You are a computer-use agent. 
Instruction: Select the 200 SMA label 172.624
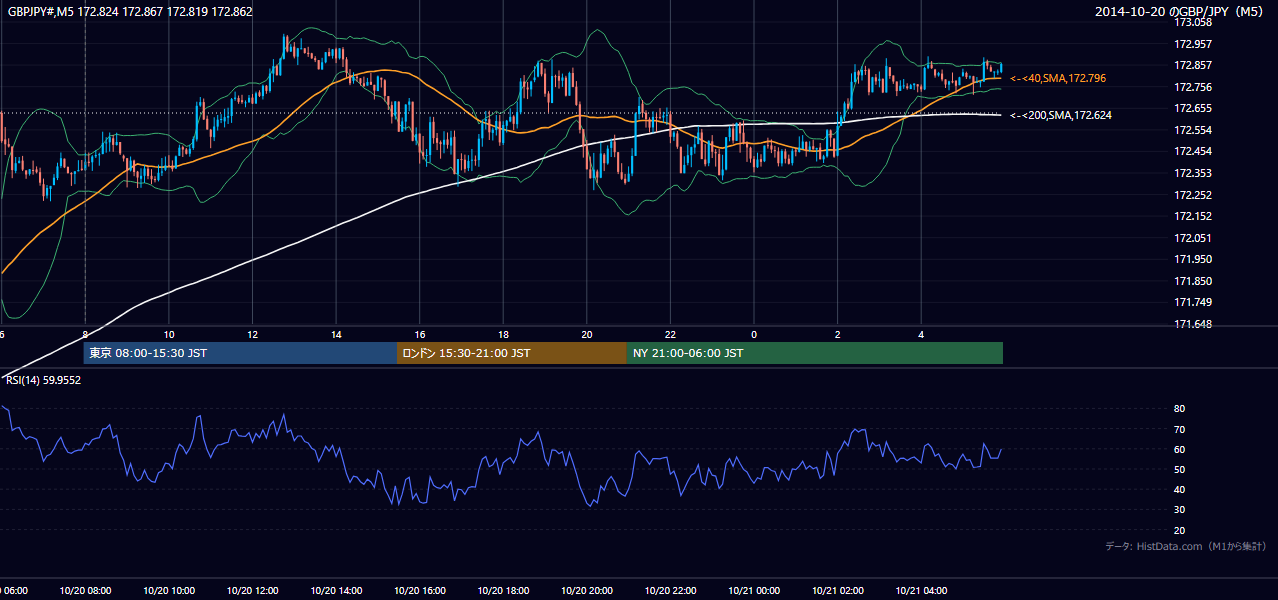(1061, 116)
